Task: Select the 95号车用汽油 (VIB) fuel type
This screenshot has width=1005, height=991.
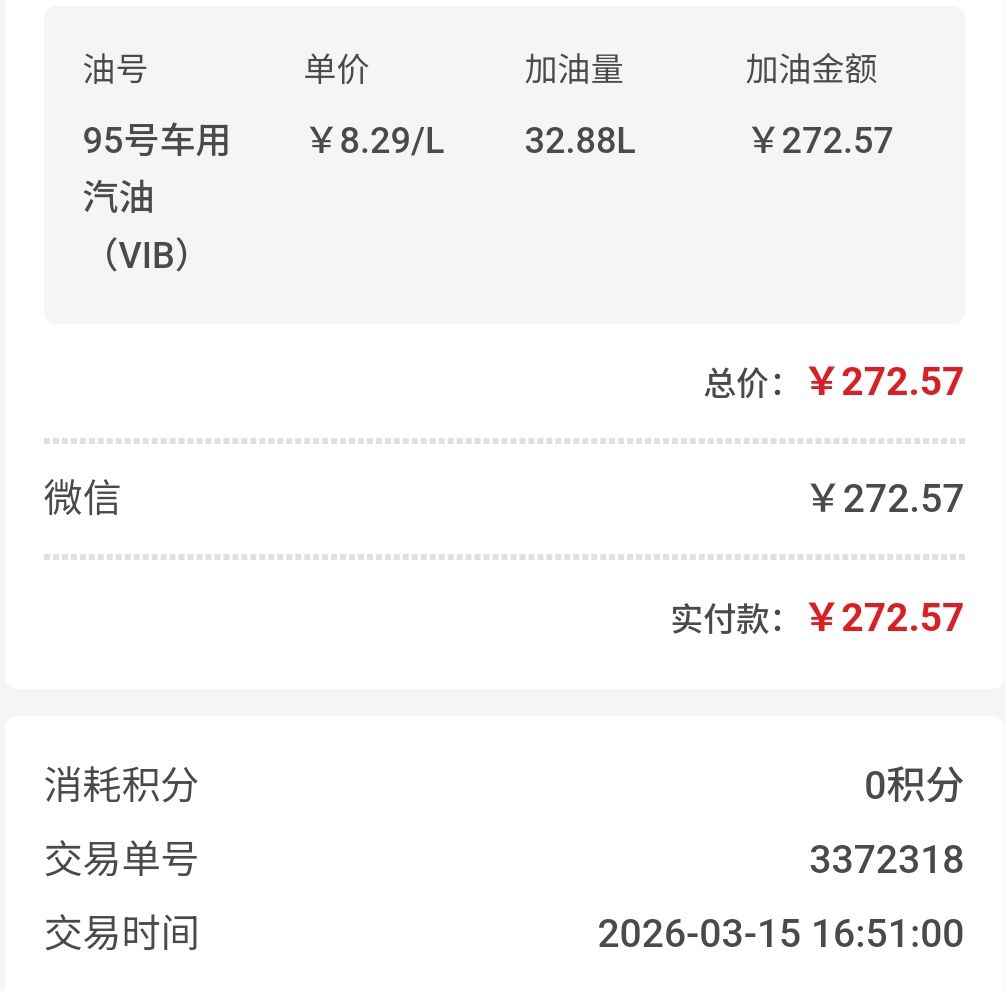Action: [156, 198]
